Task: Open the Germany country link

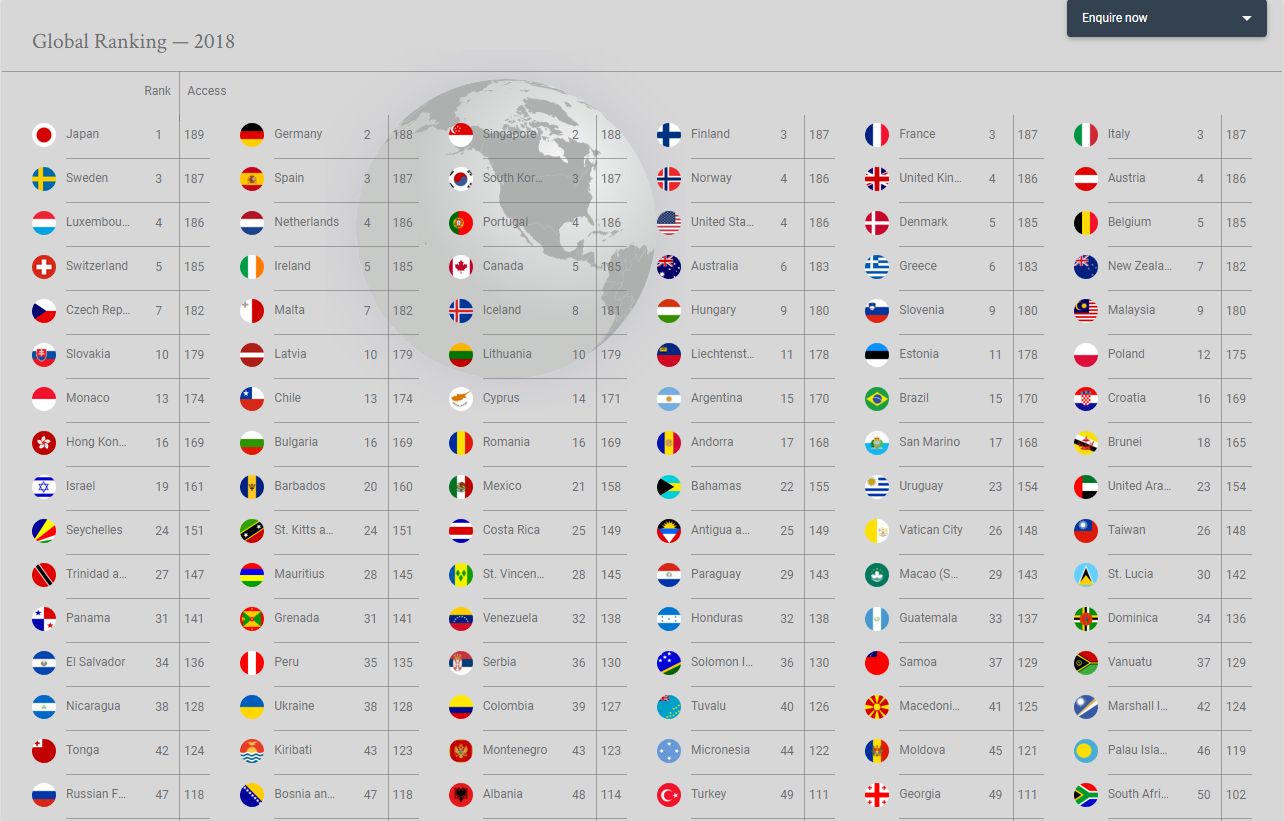Action: [x=298, y=134]
